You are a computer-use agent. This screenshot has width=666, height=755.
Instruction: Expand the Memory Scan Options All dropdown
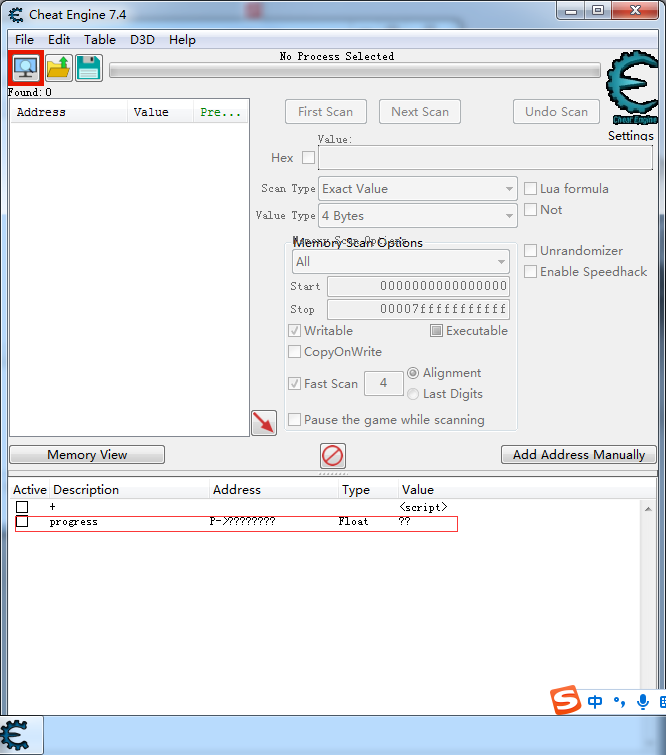[x=401, y=262]
